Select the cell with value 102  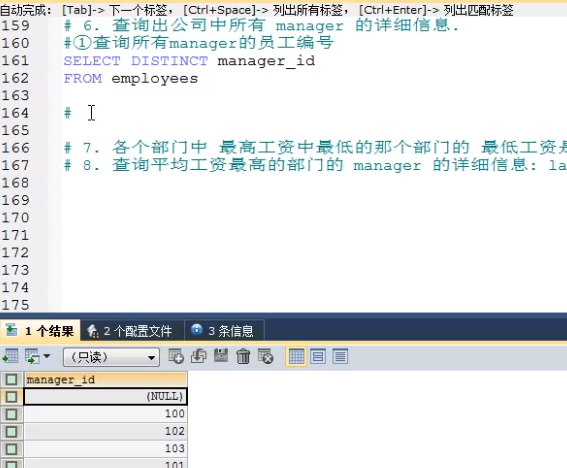(106, 431)
